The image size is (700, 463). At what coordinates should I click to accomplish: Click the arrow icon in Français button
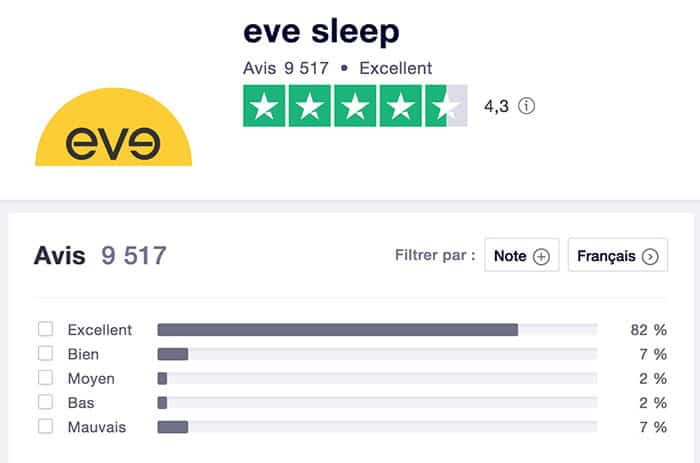point(651,257)
